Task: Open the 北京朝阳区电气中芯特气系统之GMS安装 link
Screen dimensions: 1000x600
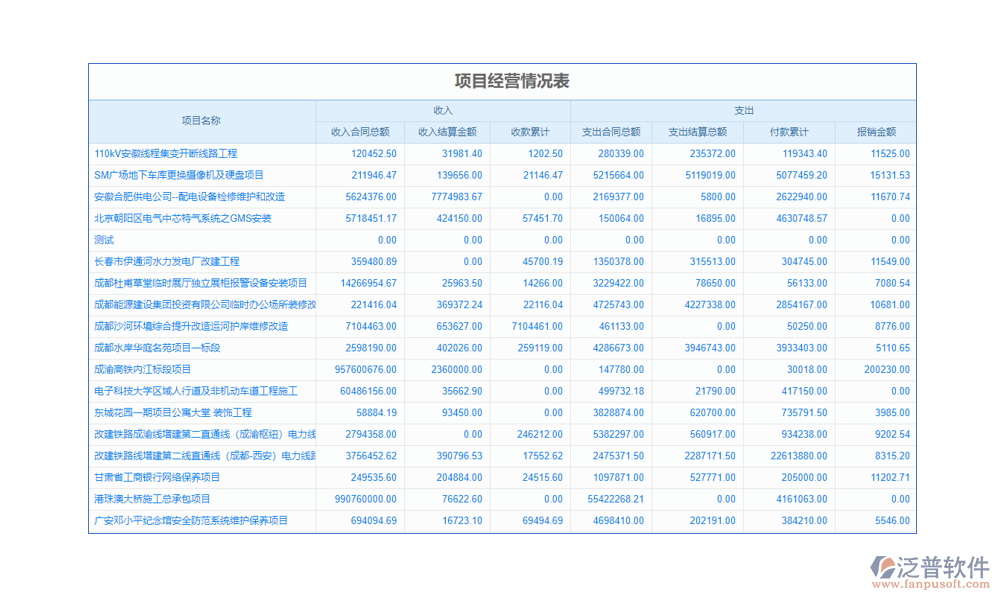Action: [x=183, y=218]
